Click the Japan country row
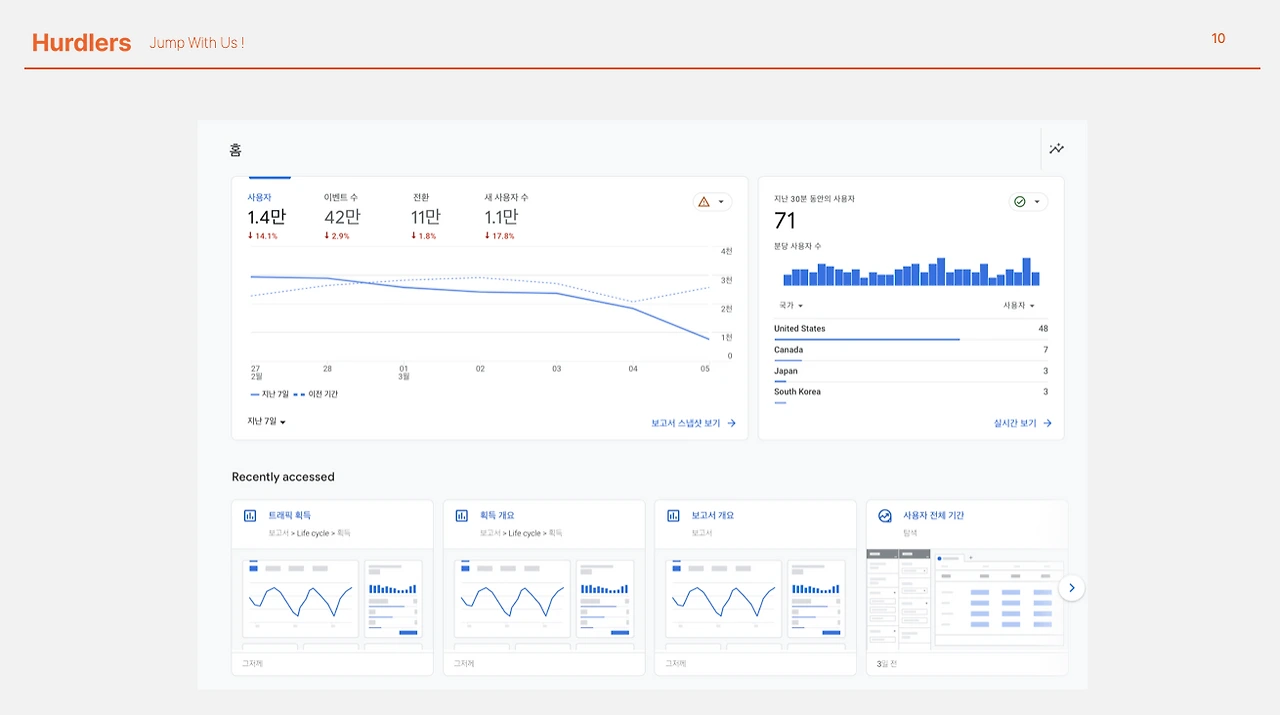The height and width of the screenshot is (715, 1280). (x=911, y=373)
